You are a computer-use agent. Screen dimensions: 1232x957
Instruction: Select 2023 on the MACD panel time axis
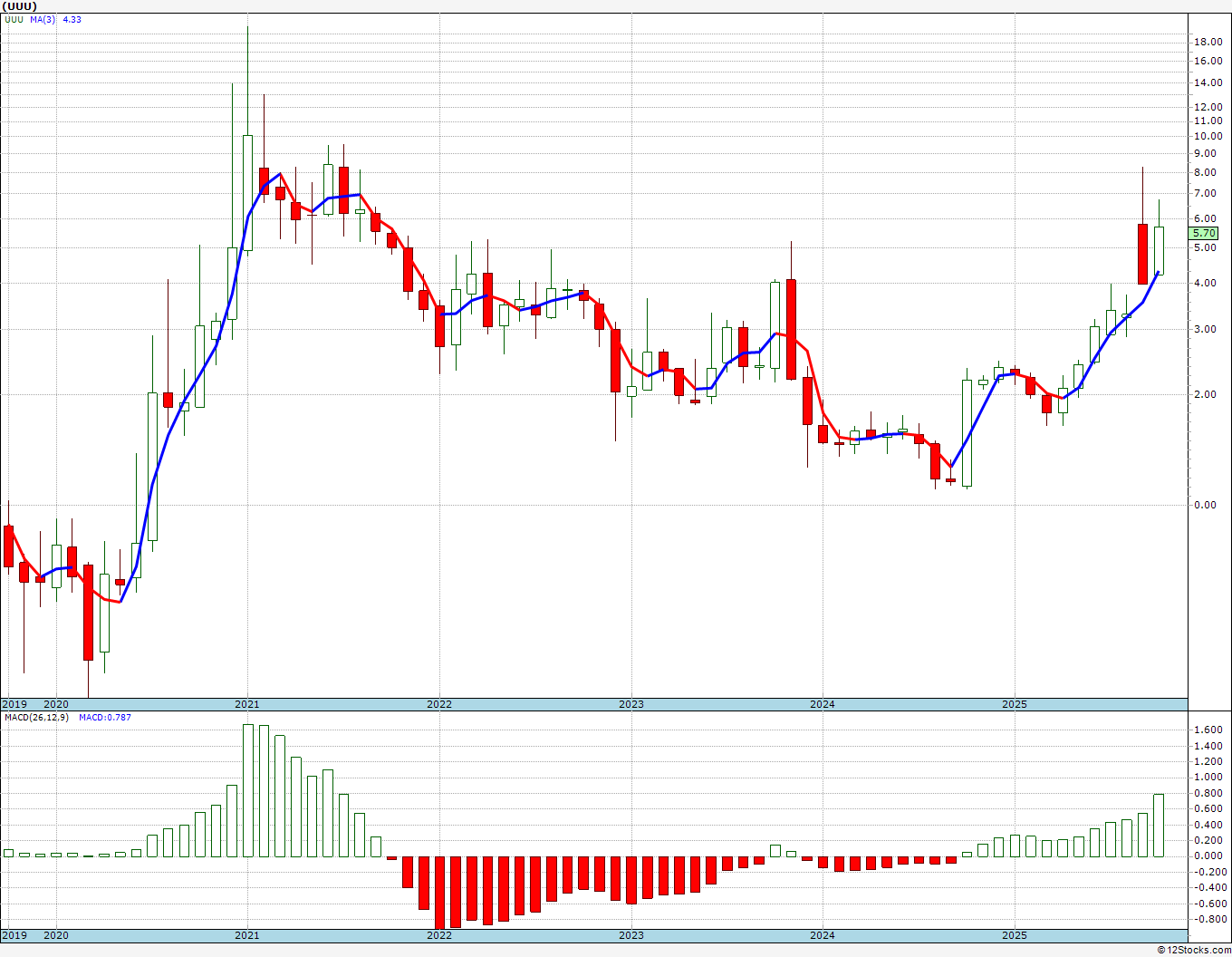click(631, 935)
